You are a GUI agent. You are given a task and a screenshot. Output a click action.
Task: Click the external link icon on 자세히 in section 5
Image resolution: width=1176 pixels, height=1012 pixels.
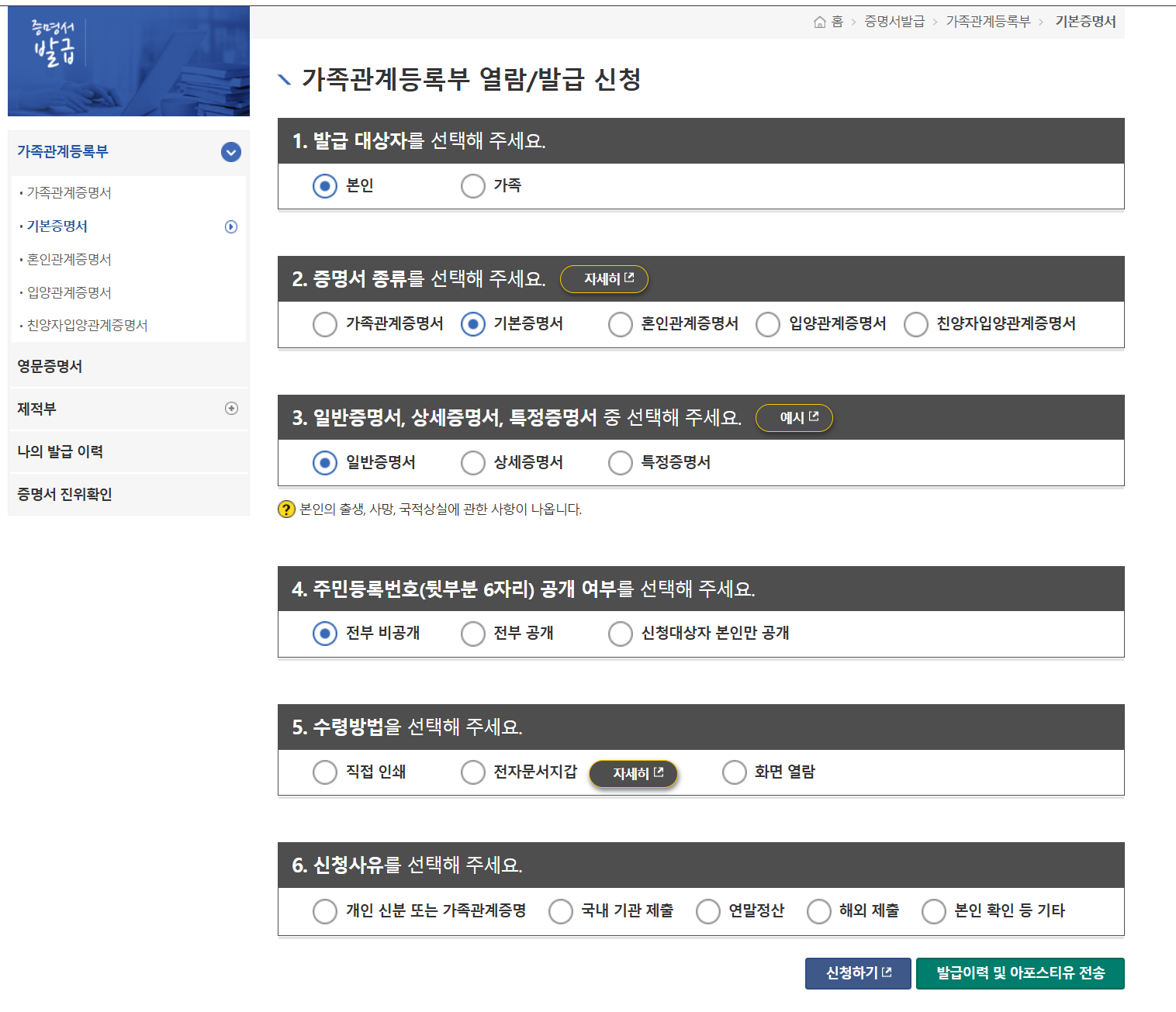coord(659,772)
